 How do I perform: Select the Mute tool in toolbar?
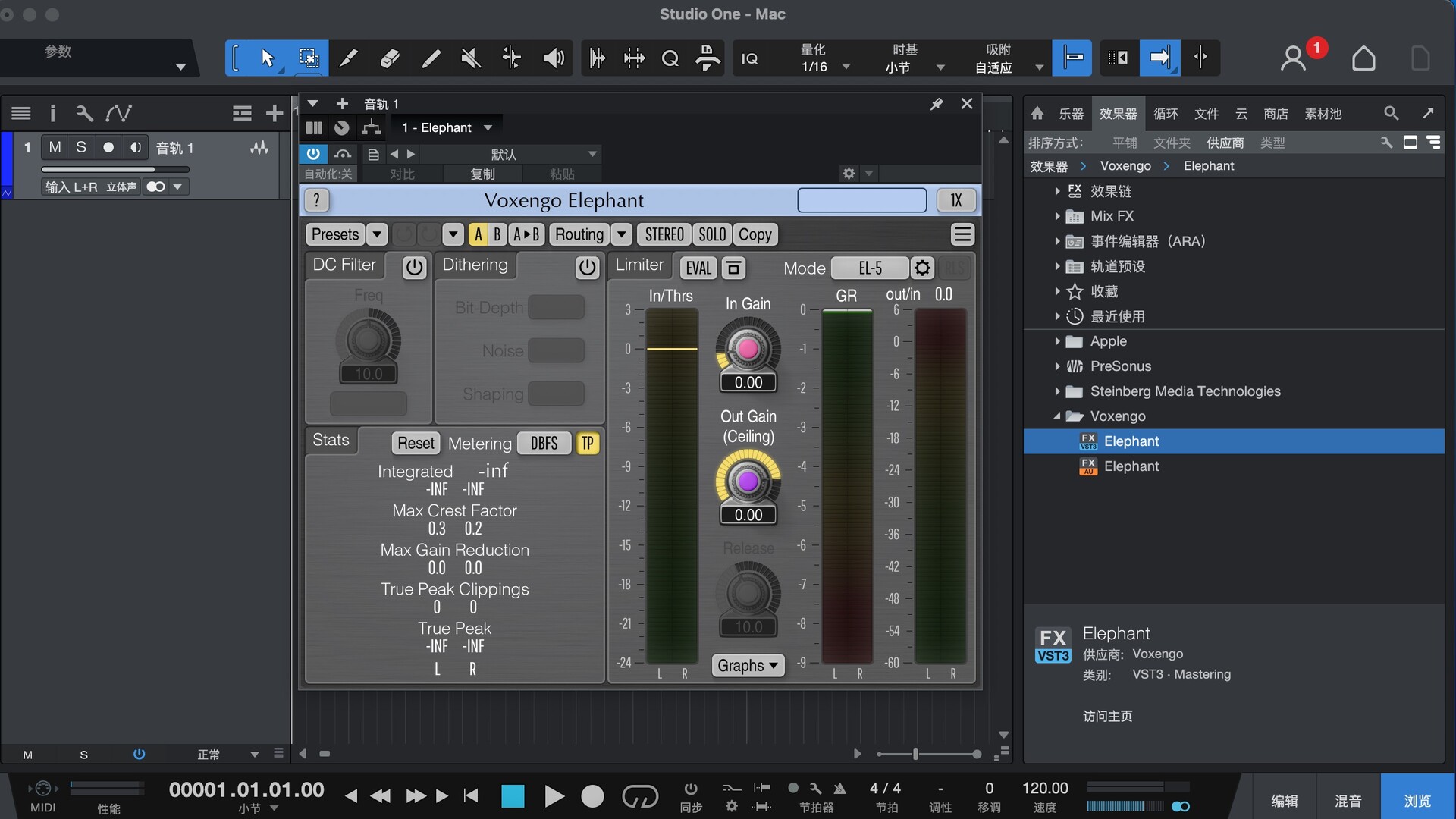coord(471,58)
